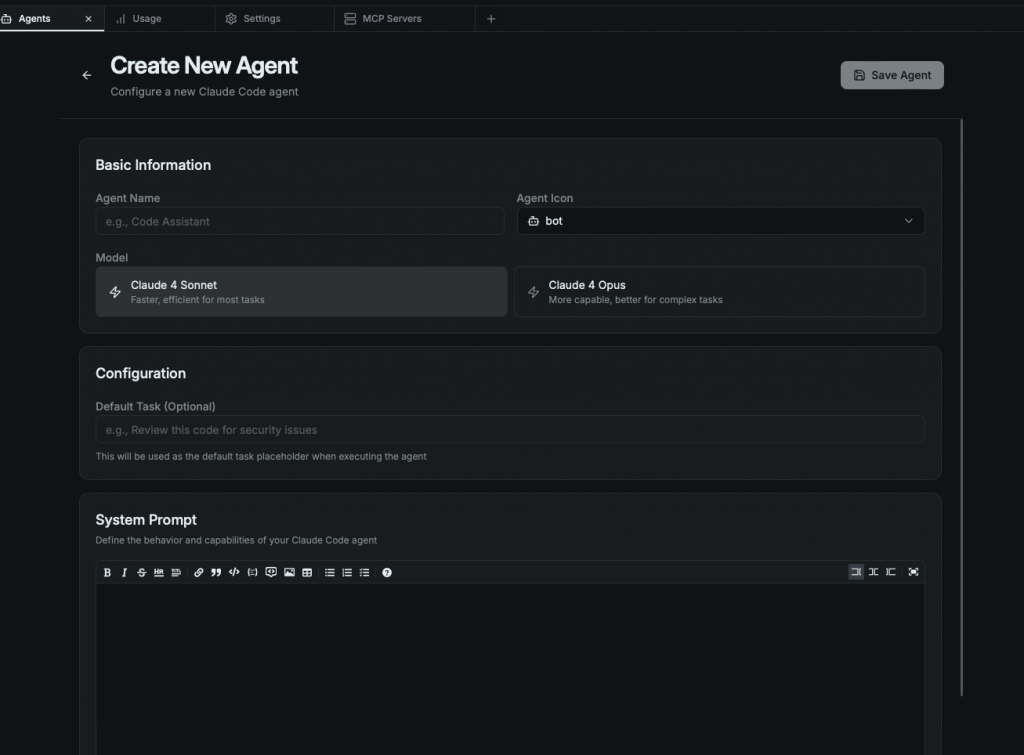Open the editor help question-mark icon
Viewport: 1024px width, 755px height.
387,572
